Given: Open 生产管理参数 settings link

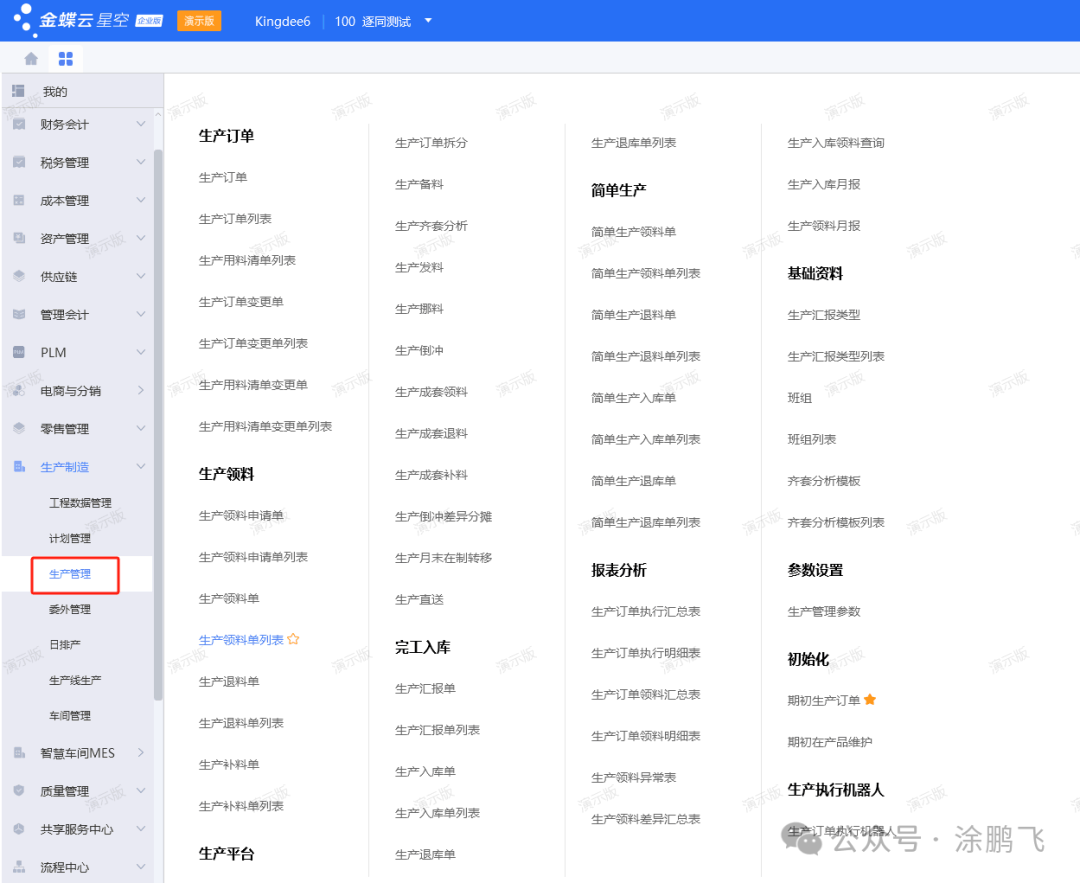Looking at the screenshot, I should coord(824,612).
